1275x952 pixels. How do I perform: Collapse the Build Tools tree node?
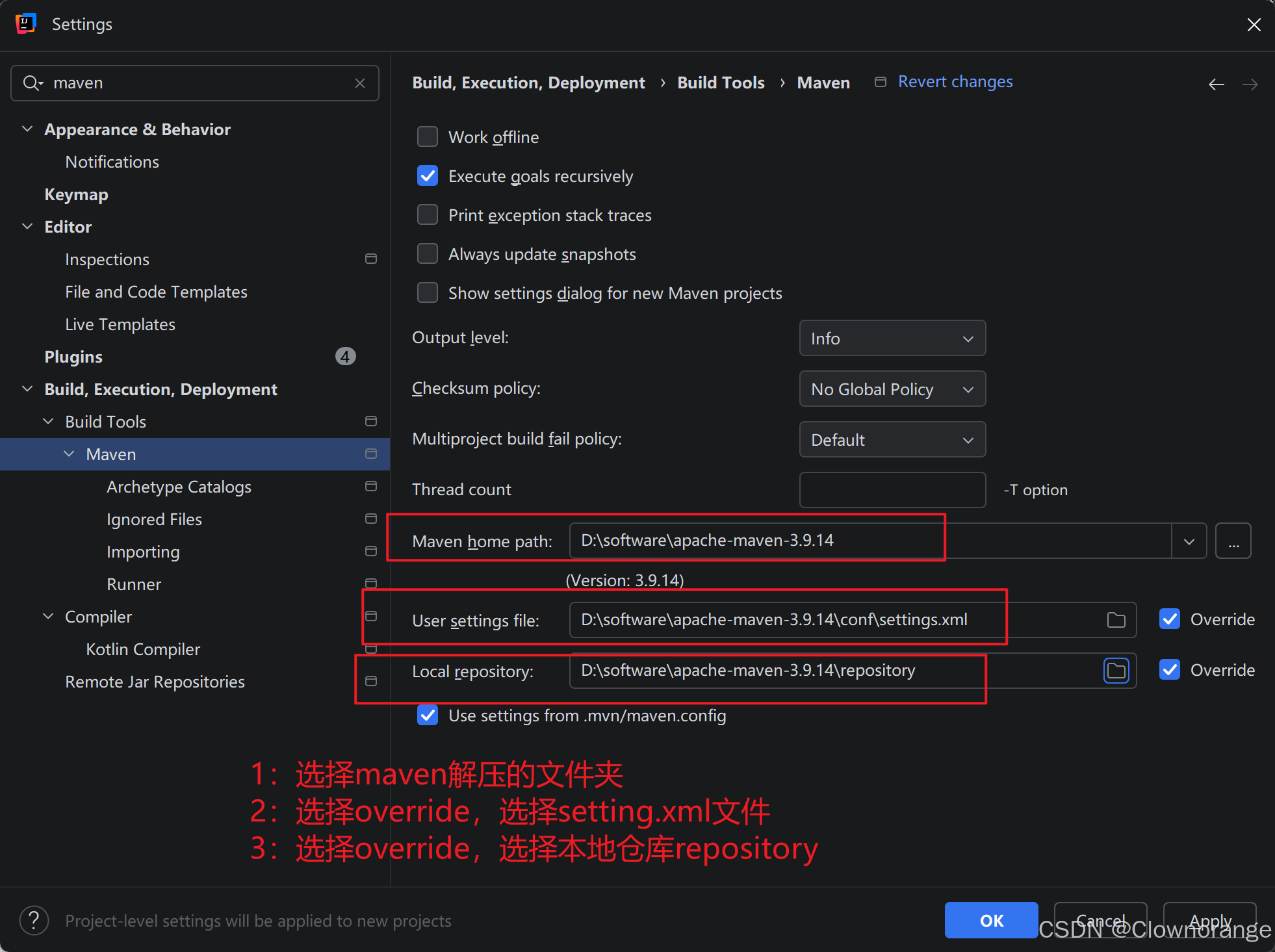[49, 422]
